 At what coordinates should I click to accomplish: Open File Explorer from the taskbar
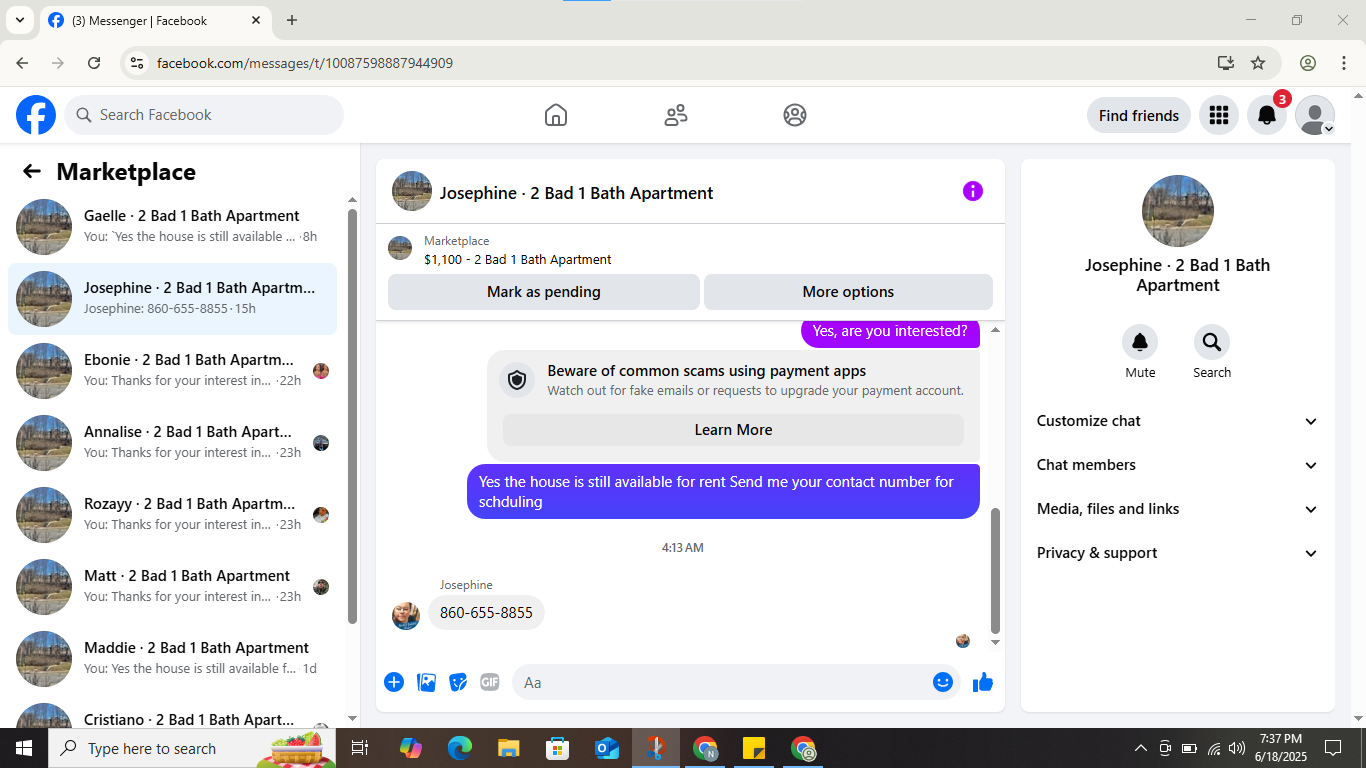(509, 748)
